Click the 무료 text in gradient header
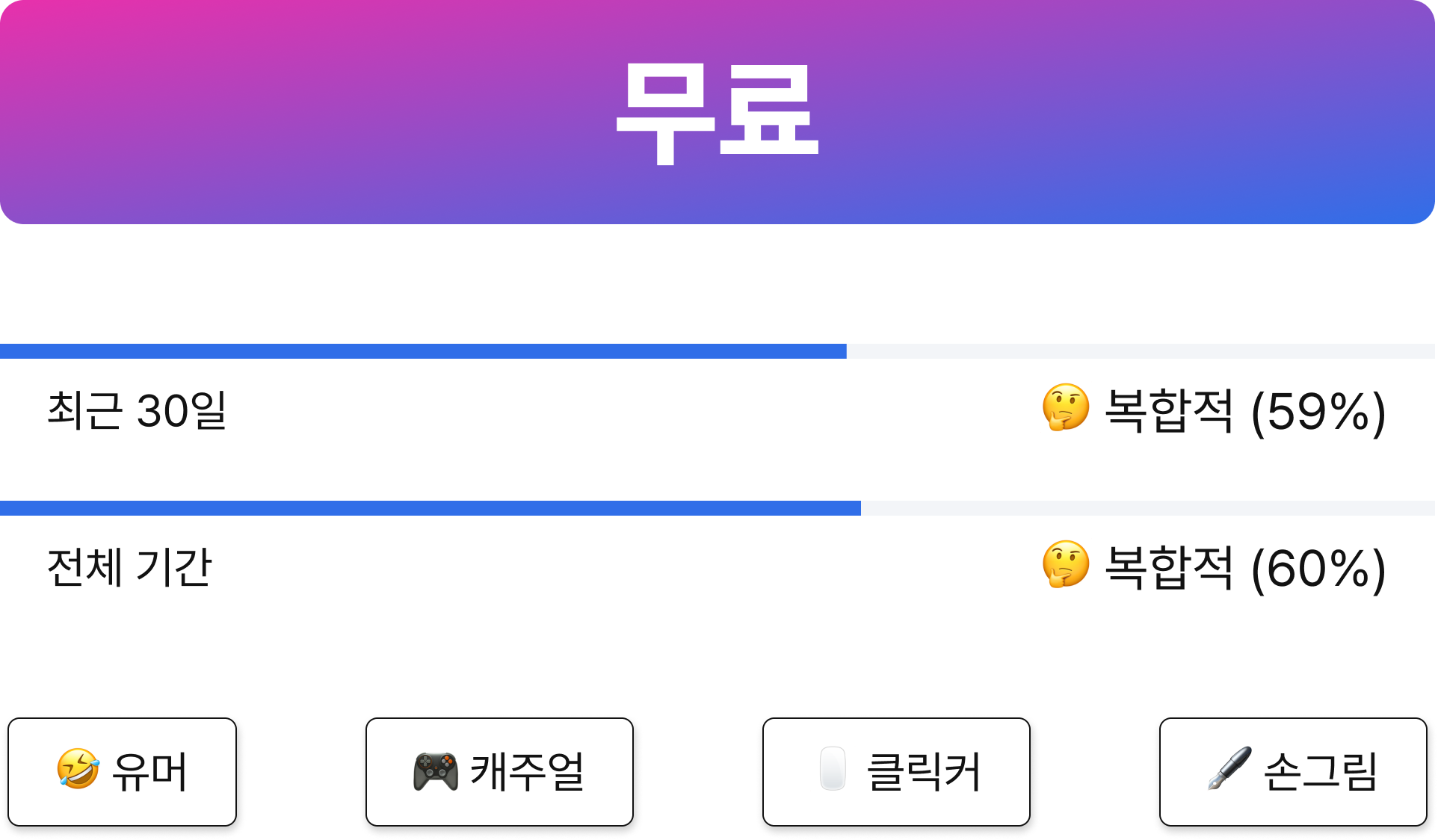Screen dimensions: 1438x840 pyautogui.click(x=718, y=114)
